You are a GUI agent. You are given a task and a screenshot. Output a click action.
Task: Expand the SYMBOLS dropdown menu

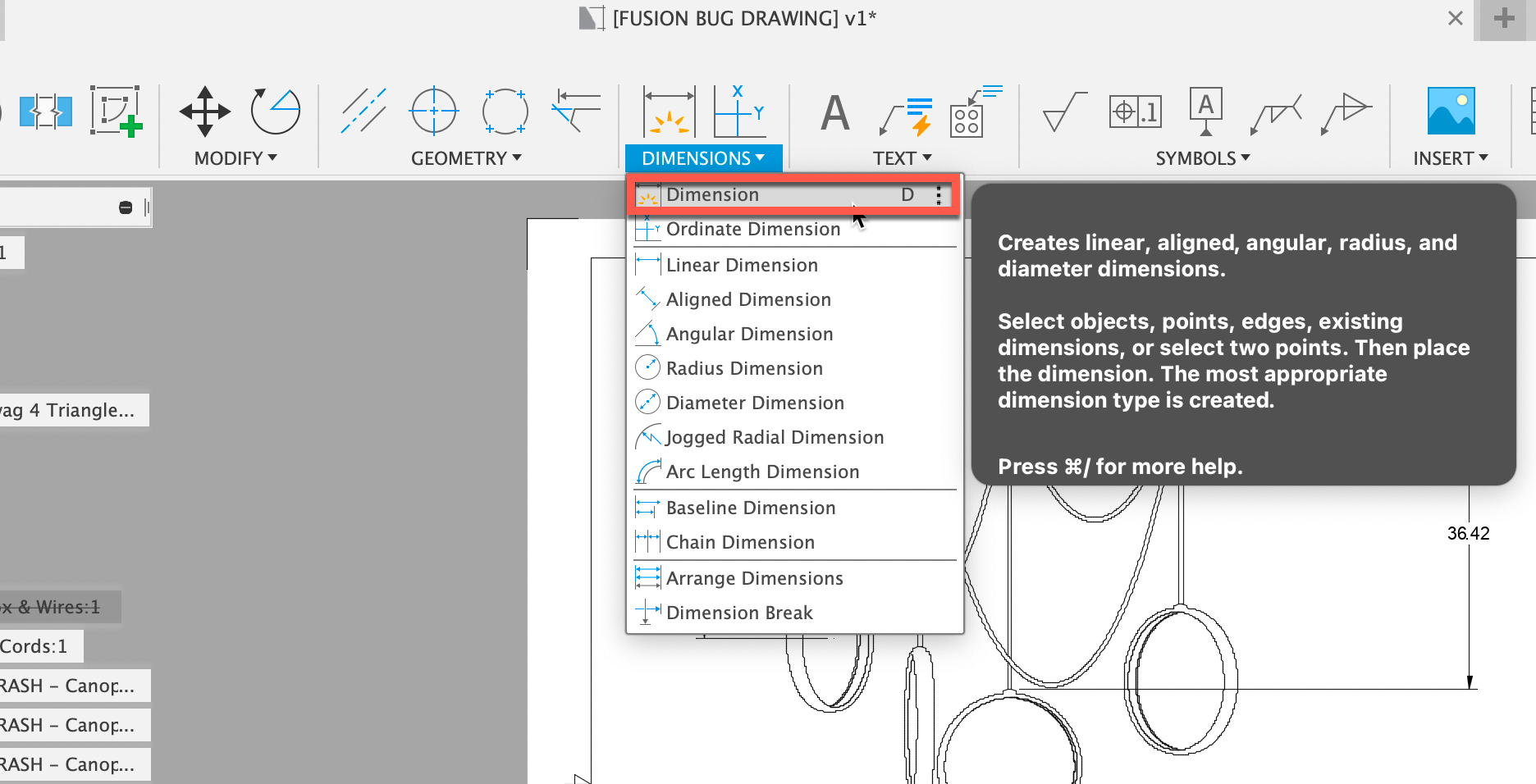[1203, 158]
